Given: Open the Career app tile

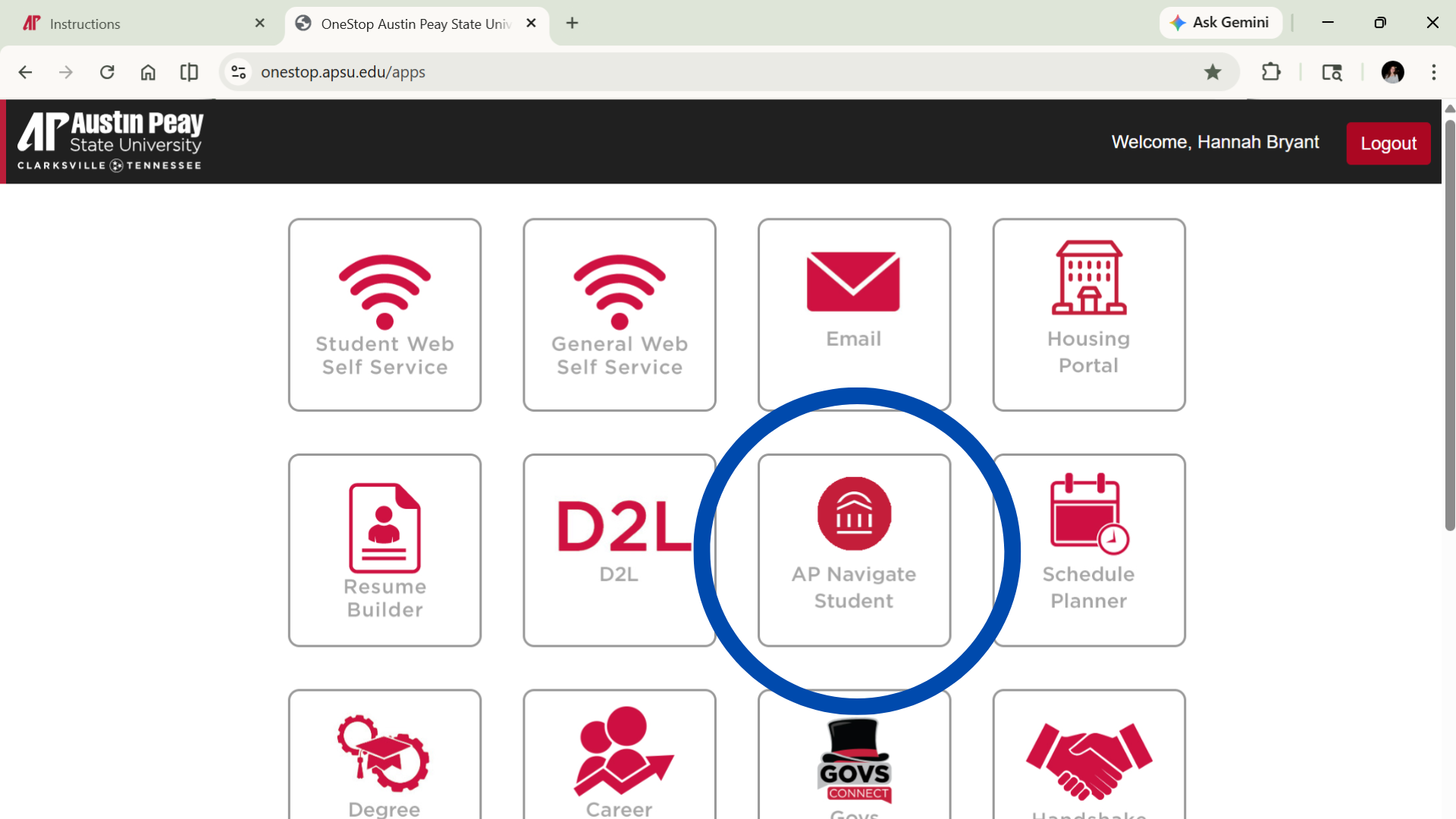Looking at the screenshot, I should [619, 766].
